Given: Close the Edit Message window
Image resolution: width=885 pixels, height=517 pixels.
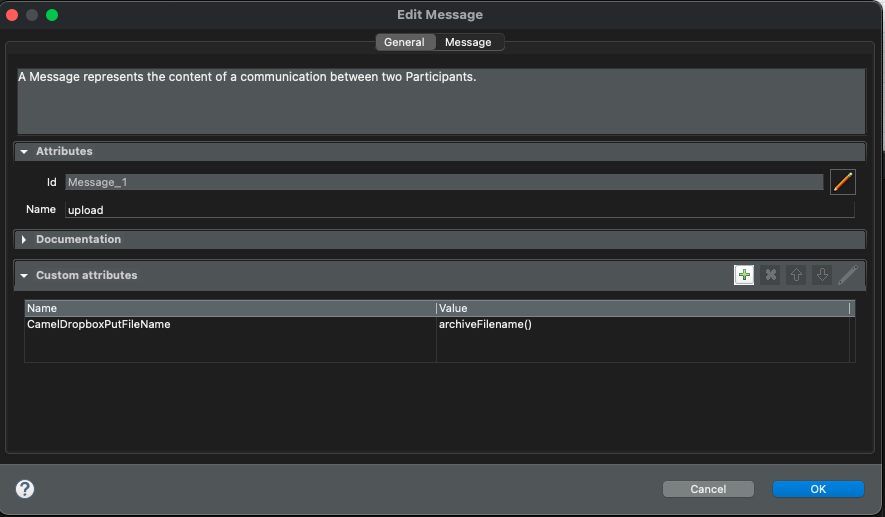Looking at the screenshot, I should pyautogui.click(x=12, y=15).
